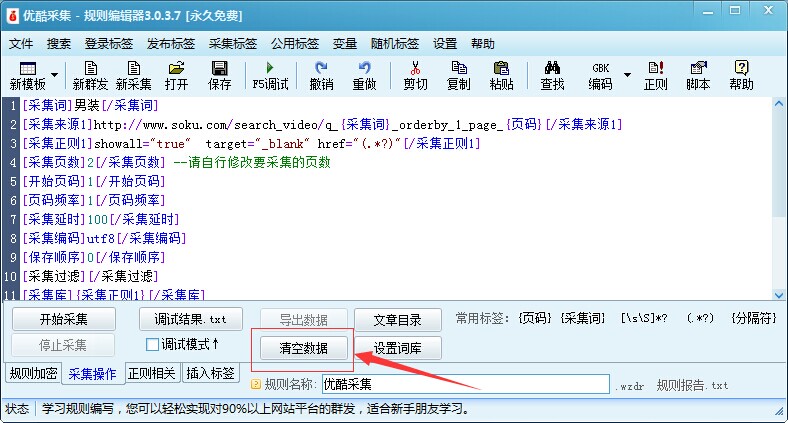The width and height of the screenshot is (788, 423).
Task: Open the 搜索 menu
Action: [x=59, y=44]
